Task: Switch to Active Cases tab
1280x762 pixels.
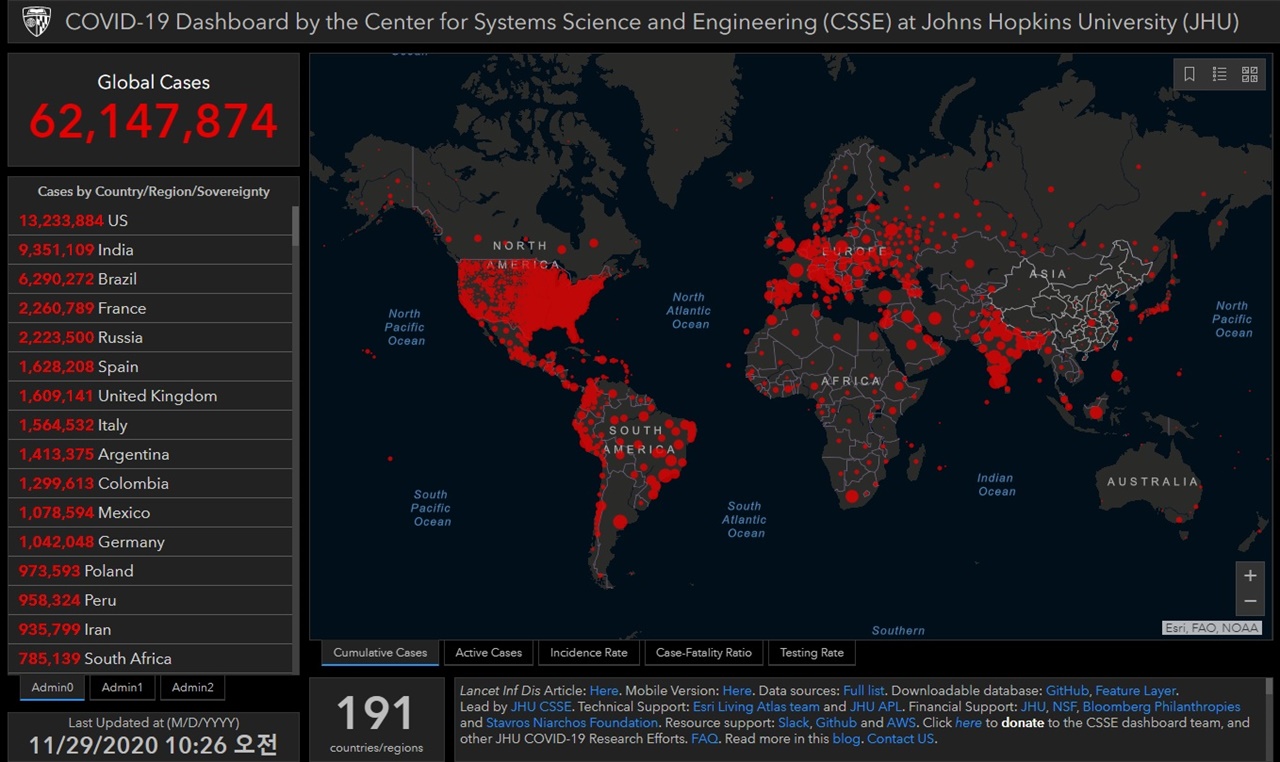Action: 488,653
